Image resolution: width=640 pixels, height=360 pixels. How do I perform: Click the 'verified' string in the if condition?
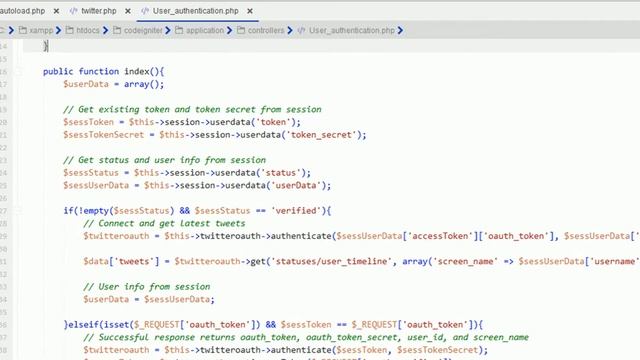point(296,211)
